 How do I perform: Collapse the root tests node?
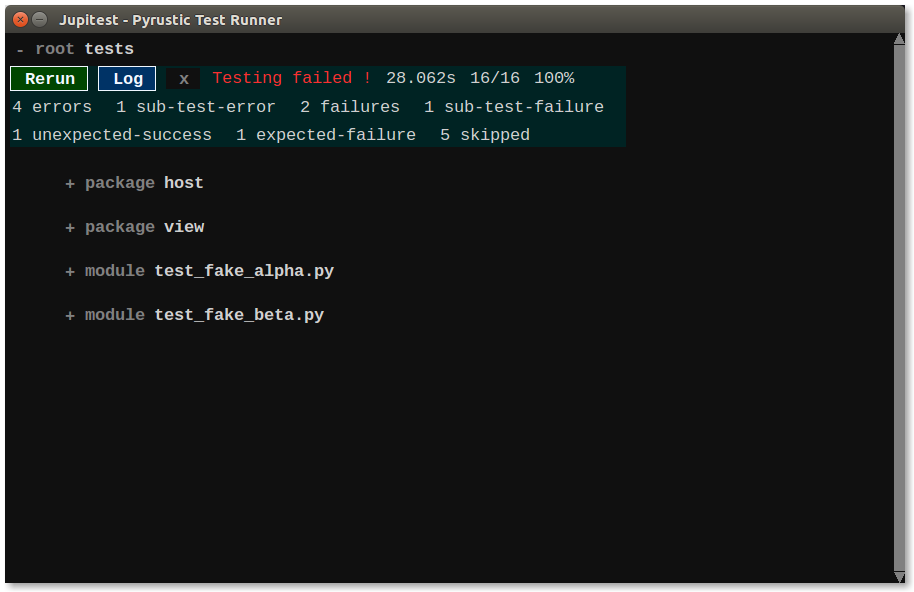point(20,50)
